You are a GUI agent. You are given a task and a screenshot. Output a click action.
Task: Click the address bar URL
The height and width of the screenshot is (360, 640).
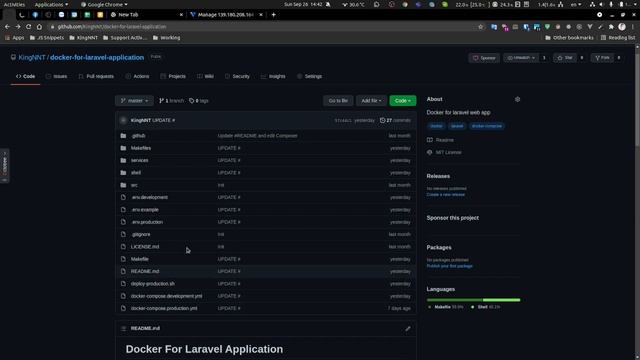pyautogui.click(x=112, y=27)
